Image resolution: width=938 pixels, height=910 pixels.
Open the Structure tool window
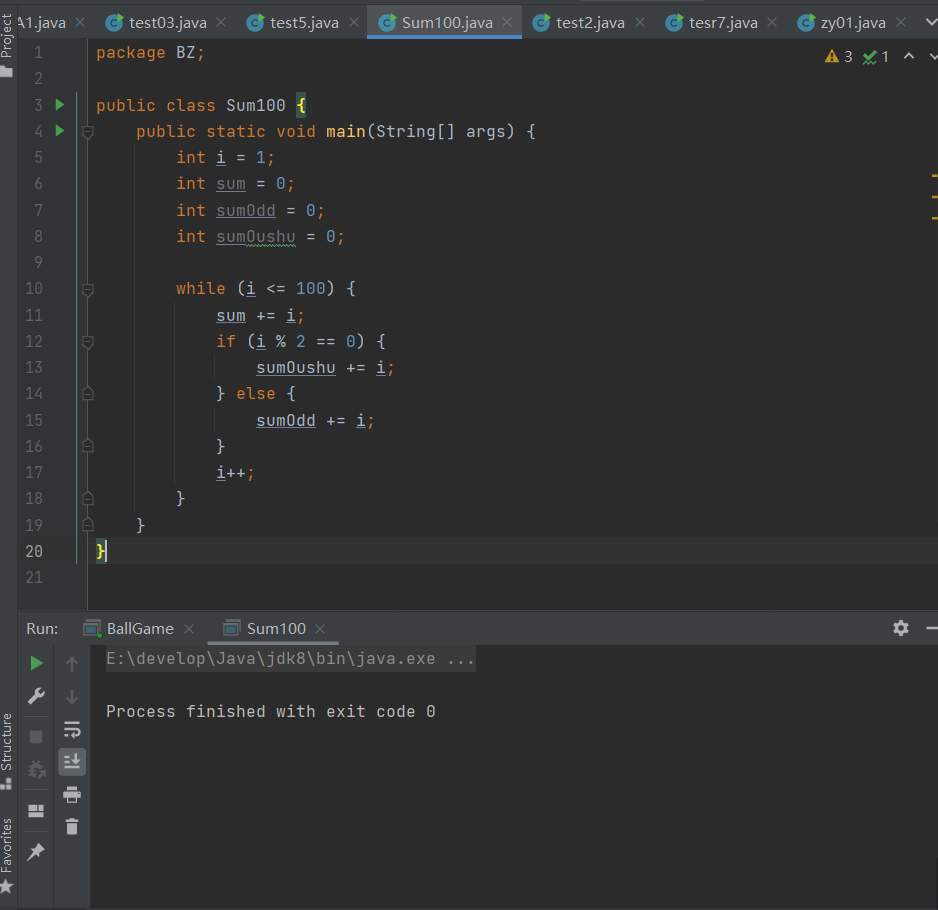pos(7,751)
